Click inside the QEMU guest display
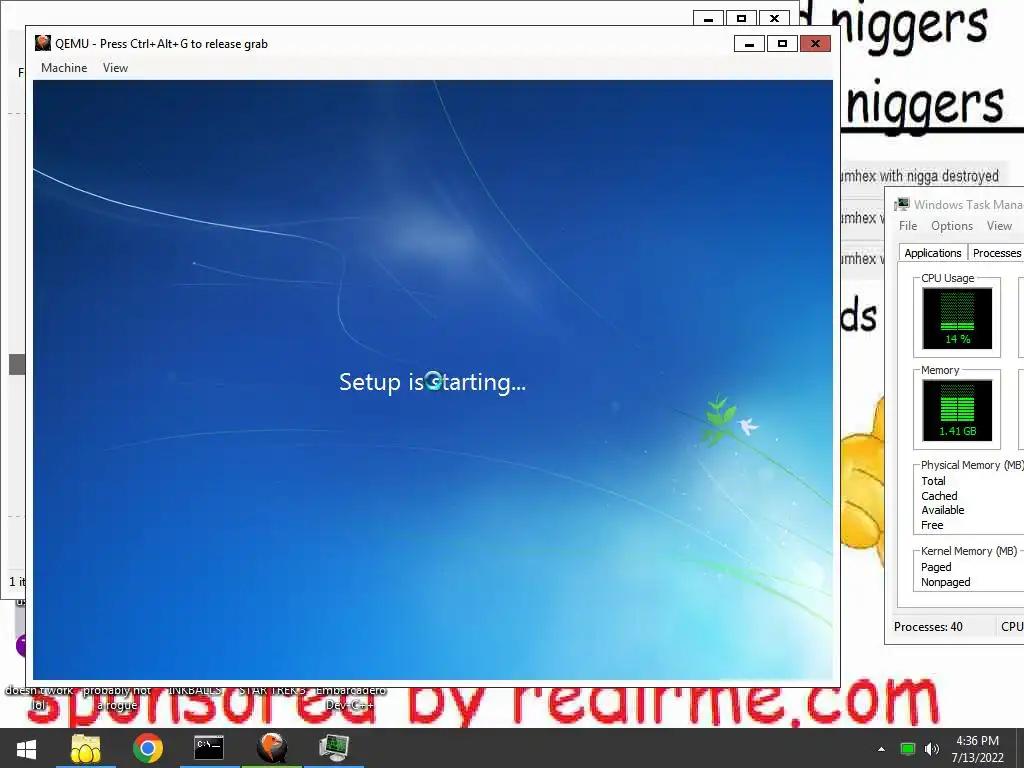The image size is (1024, 768). point(432,379)
